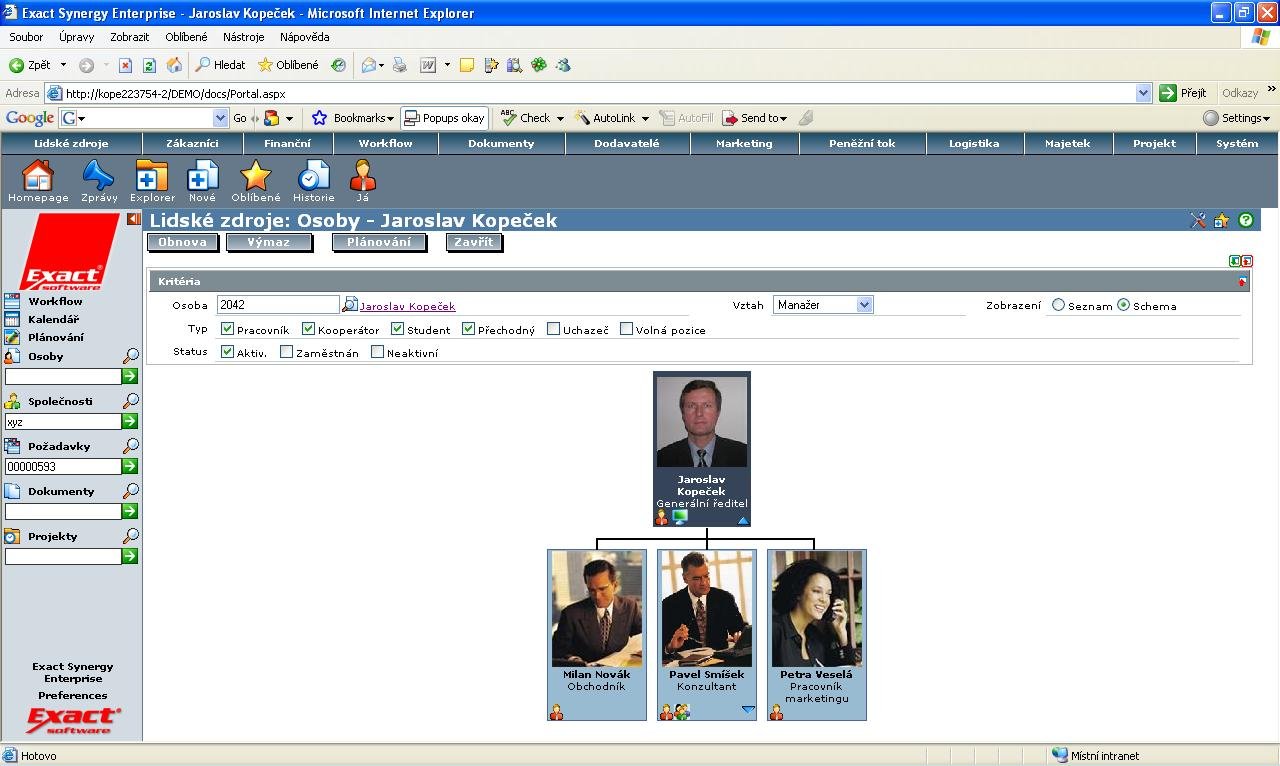Open Jaroslav Kopeček link in criteria
Image resolution: width=1280 pixels, height=766 pixels.
tap(407, 306)
